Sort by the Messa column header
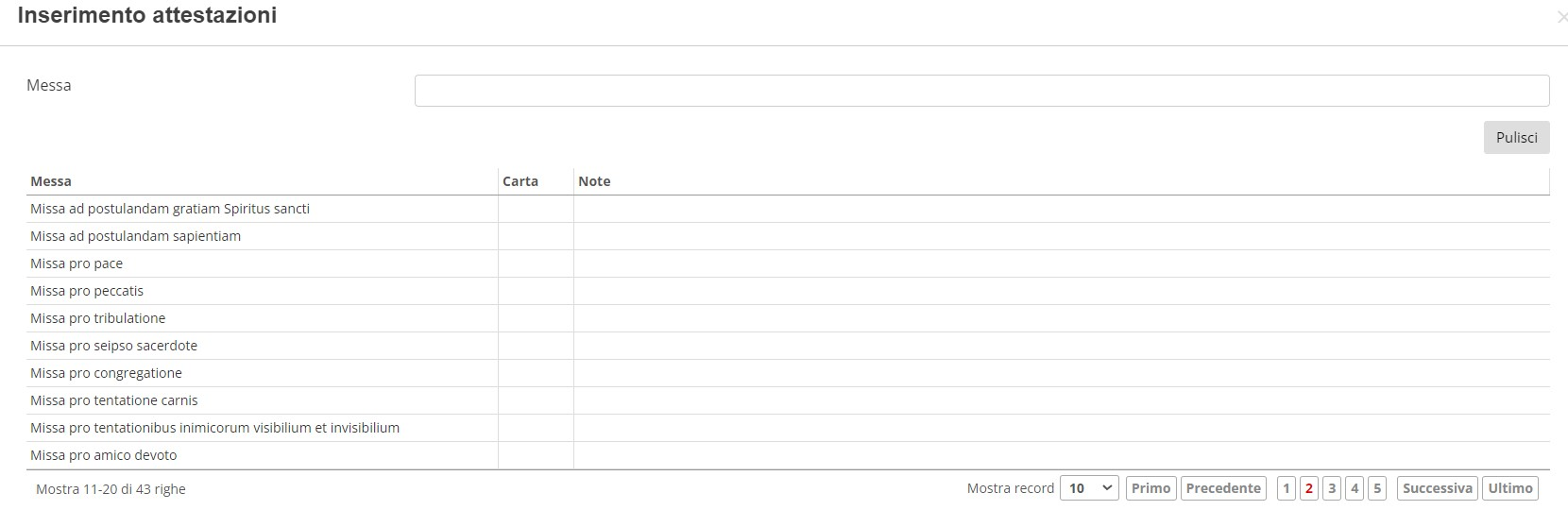The height and width of the screenshot is (527, 1568). (x=51, y=181)
